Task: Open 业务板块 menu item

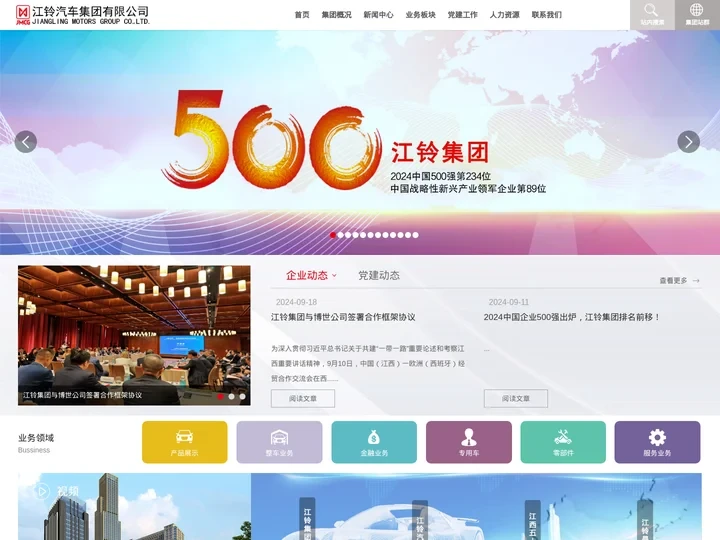Action: [421, 15]
